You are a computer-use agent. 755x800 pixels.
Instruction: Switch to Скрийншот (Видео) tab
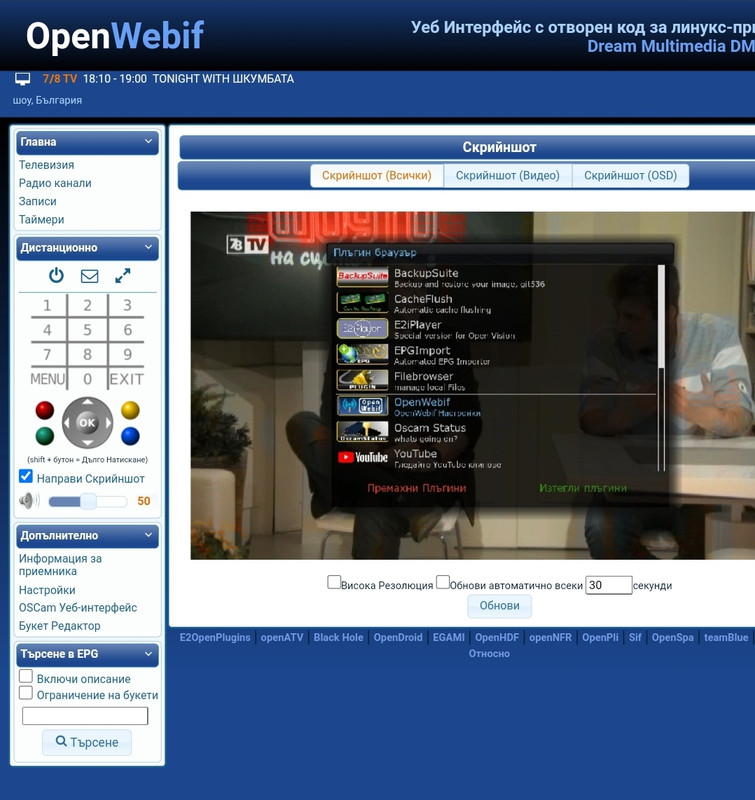[508, 176]
